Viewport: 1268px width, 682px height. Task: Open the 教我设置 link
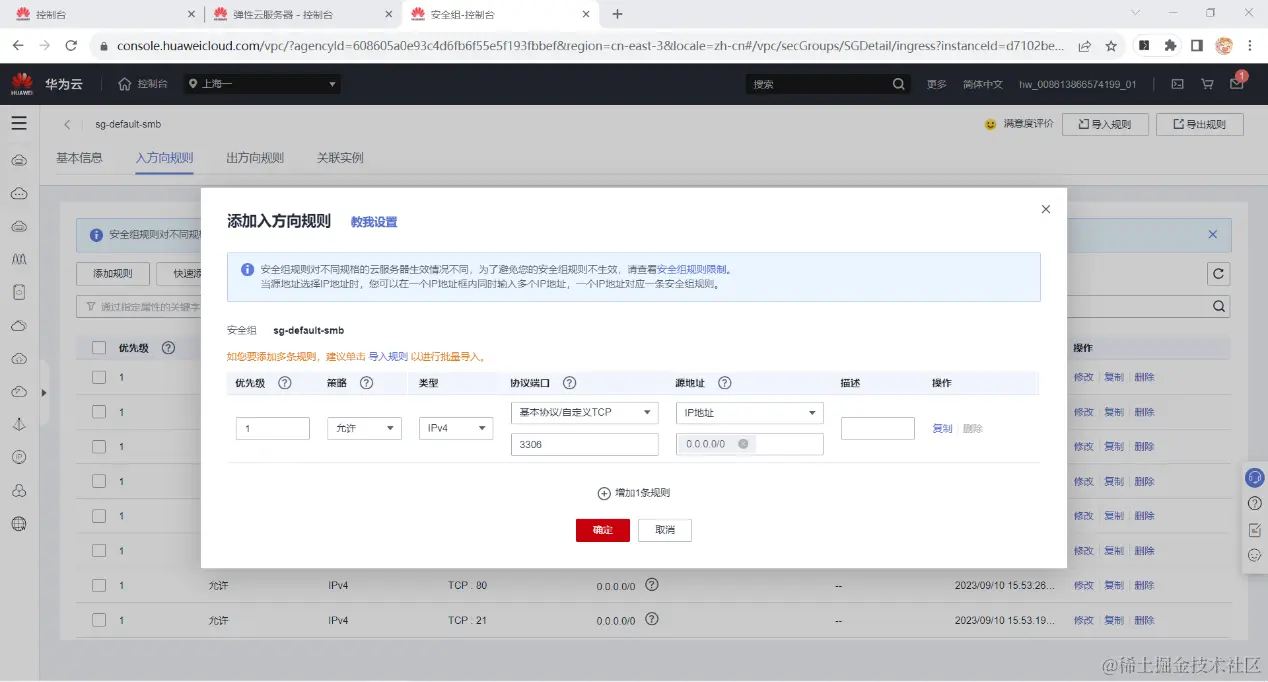(374, 222)
